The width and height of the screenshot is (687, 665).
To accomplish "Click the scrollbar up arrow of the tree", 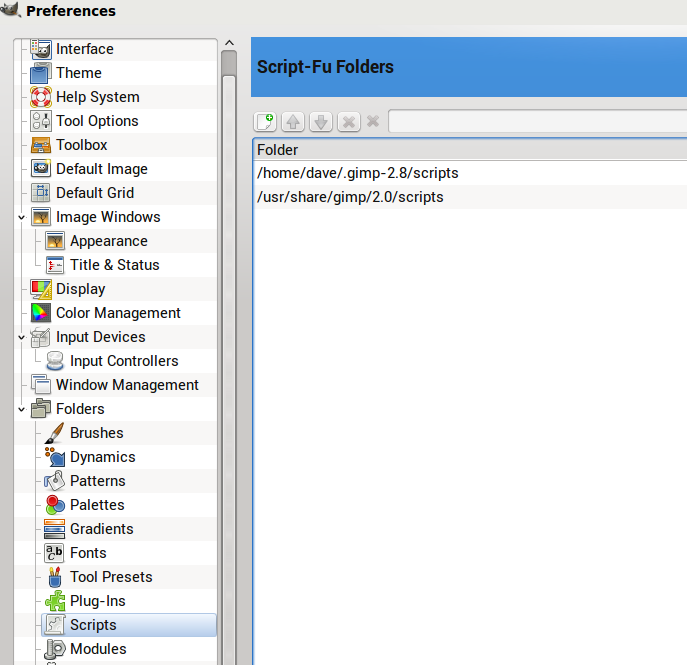I will pyautogui.click(x=229, y=43).
